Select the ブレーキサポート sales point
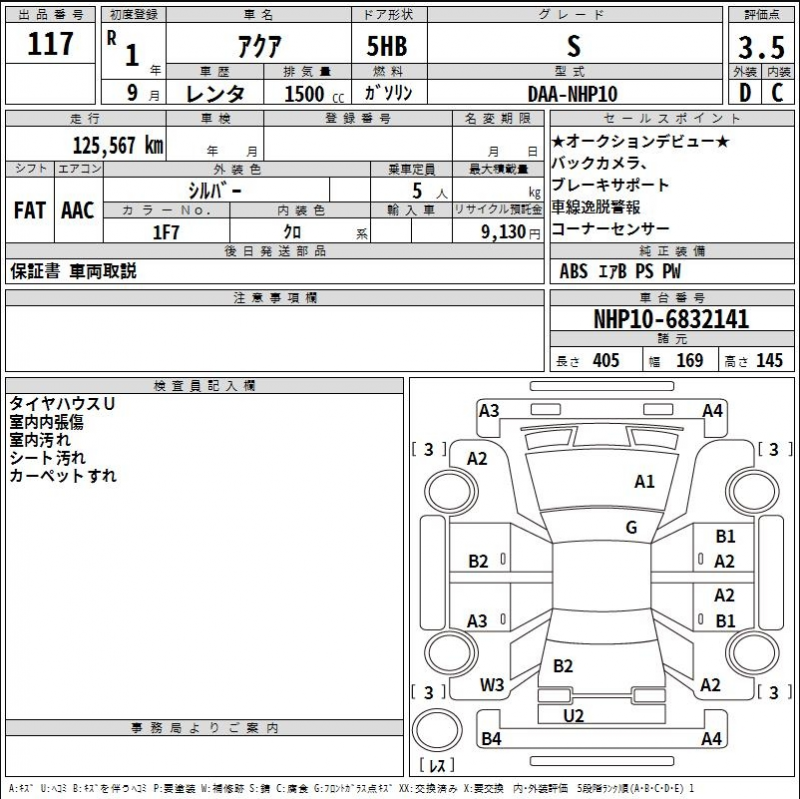Viewport: 800px width, 799px height. [610, 185]
